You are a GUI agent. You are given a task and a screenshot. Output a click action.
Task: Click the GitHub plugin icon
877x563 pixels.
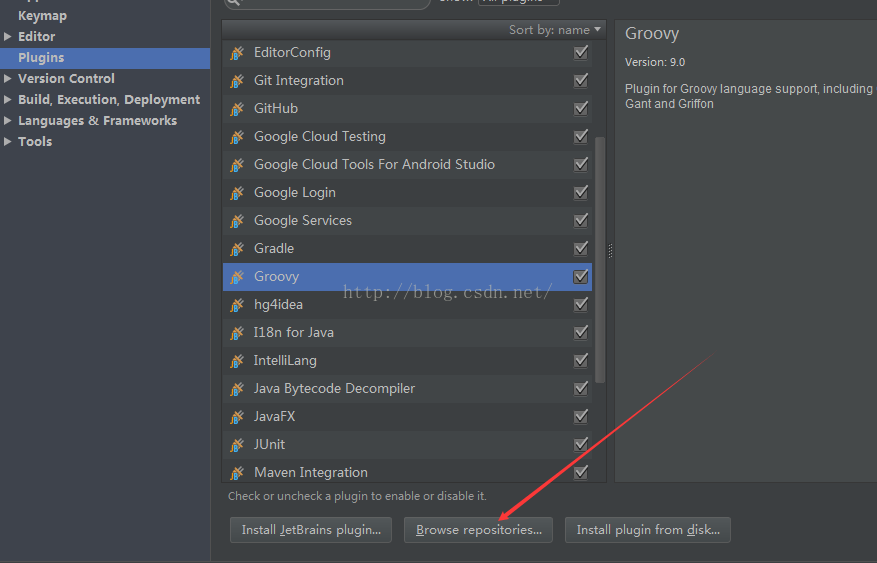click(x=237, y=109)
